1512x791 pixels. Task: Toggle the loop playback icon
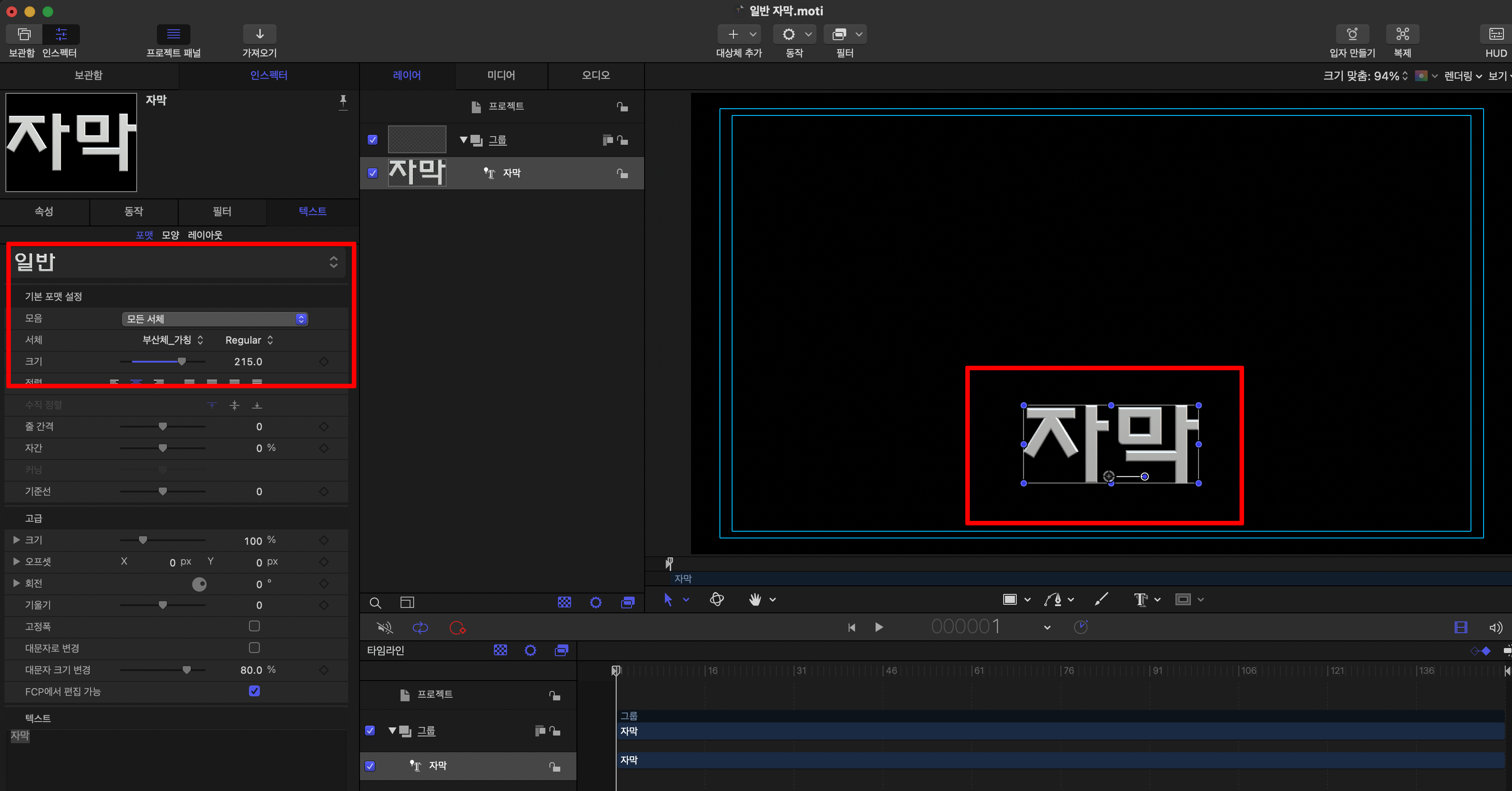[420, 628]
